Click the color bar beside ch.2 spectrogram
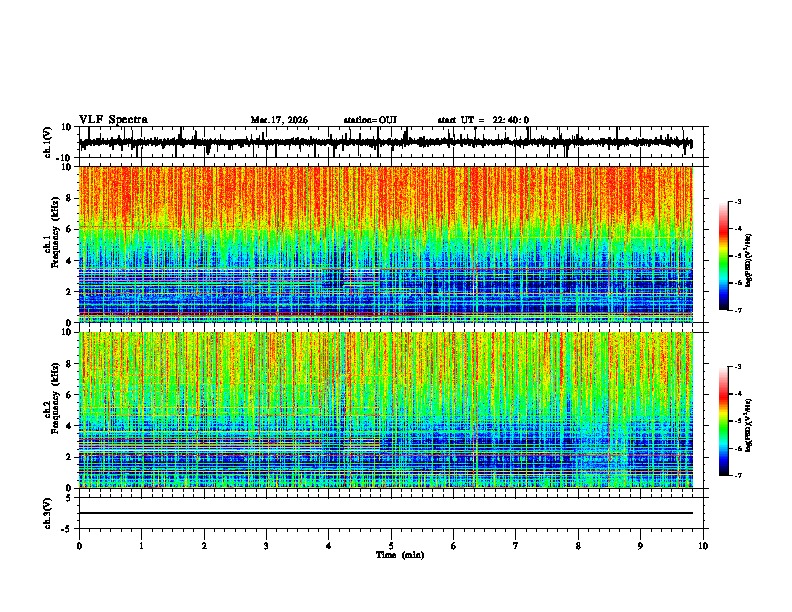This screenshot has height=612, width=792. [x=724, y=421]
